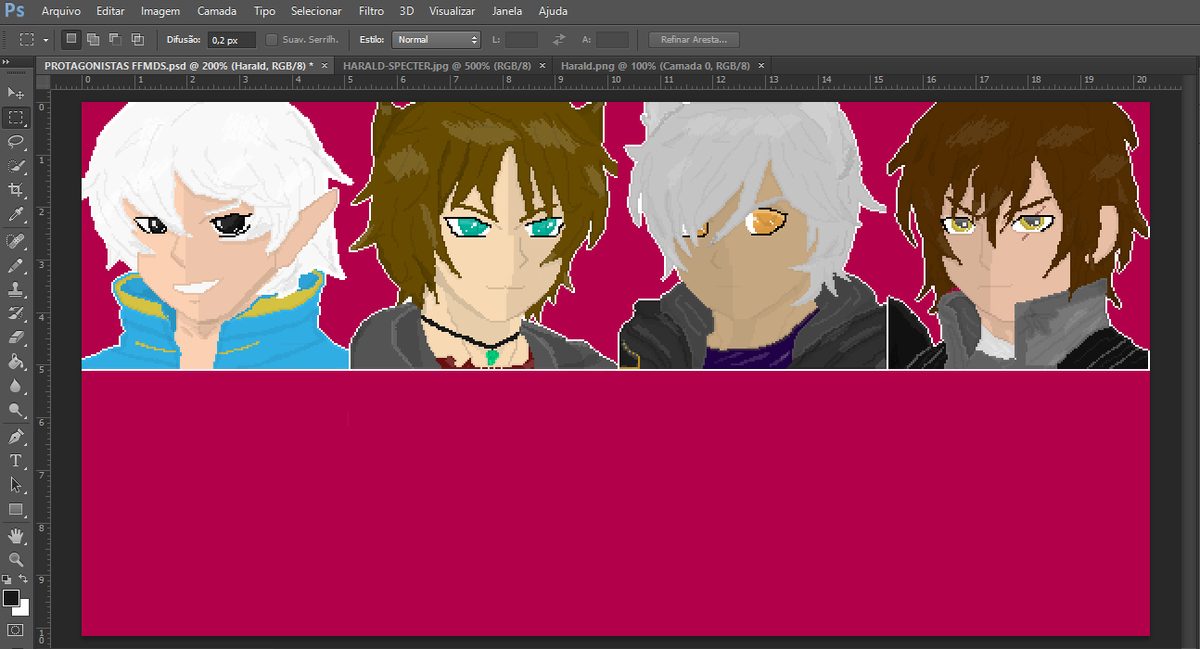Click the L width input field
The image size is (1200, 649).
click(521, 40)
